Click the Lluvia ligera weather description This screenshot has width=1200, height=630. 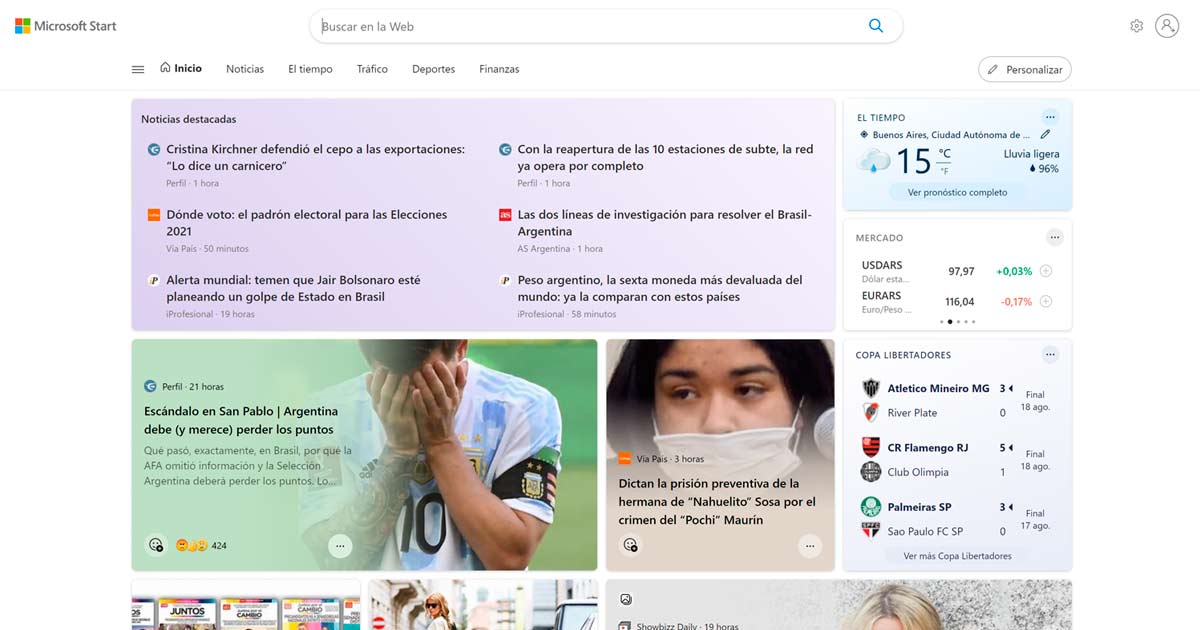1031,154
